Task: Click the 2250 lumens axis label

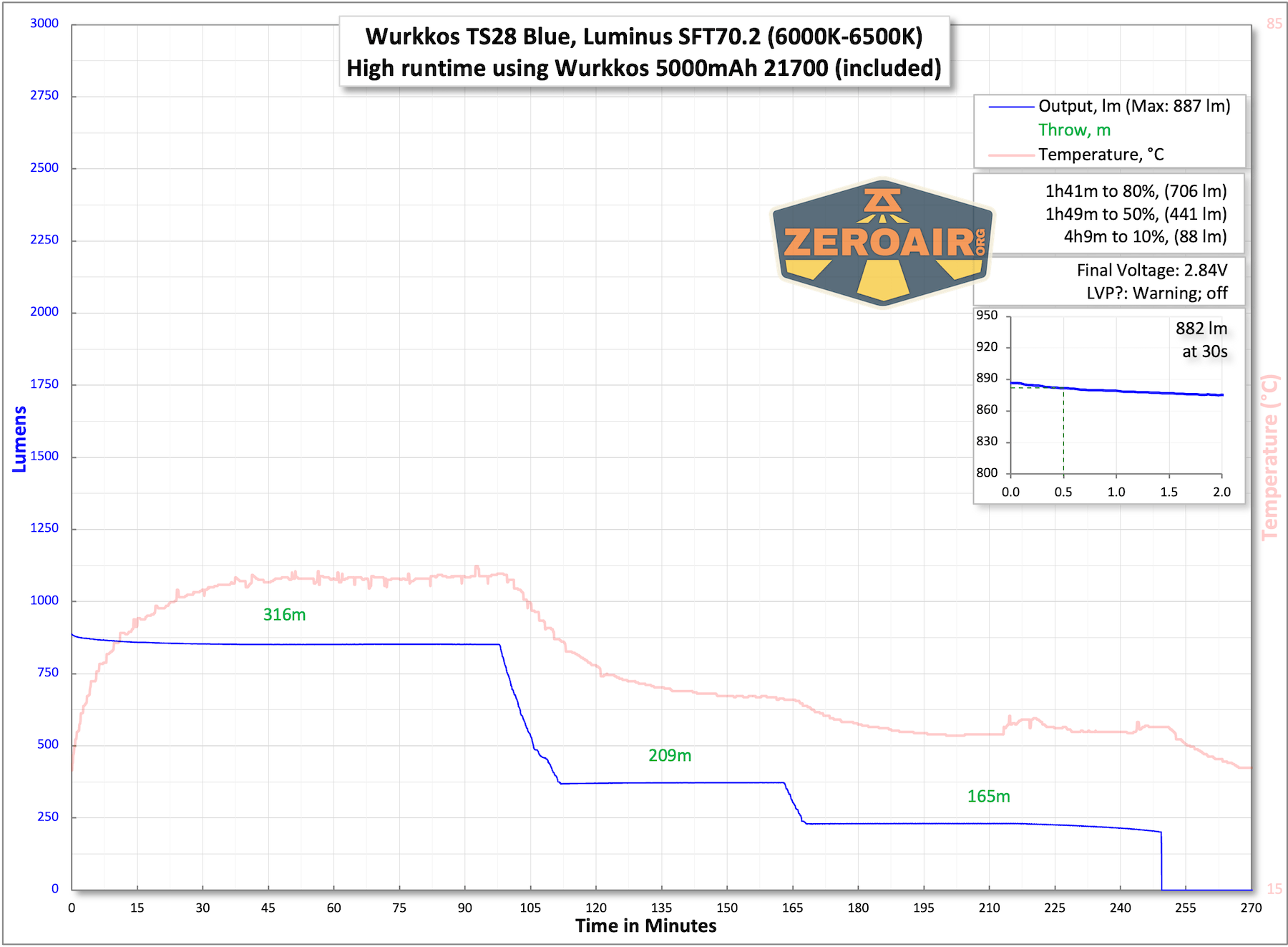Action: tap(44, 240)
